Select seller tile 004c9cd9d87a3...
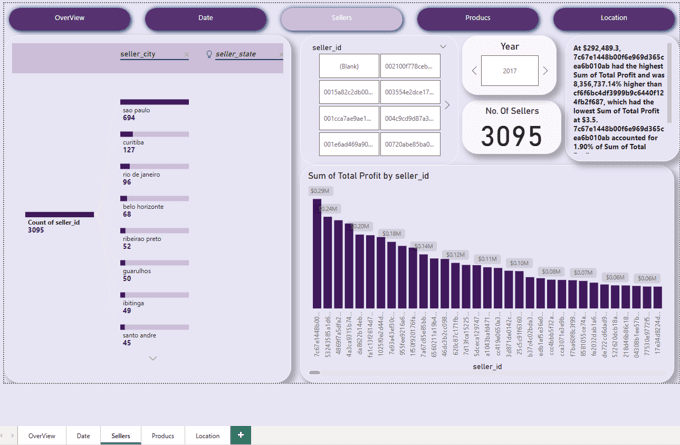 tap(410, 118)
